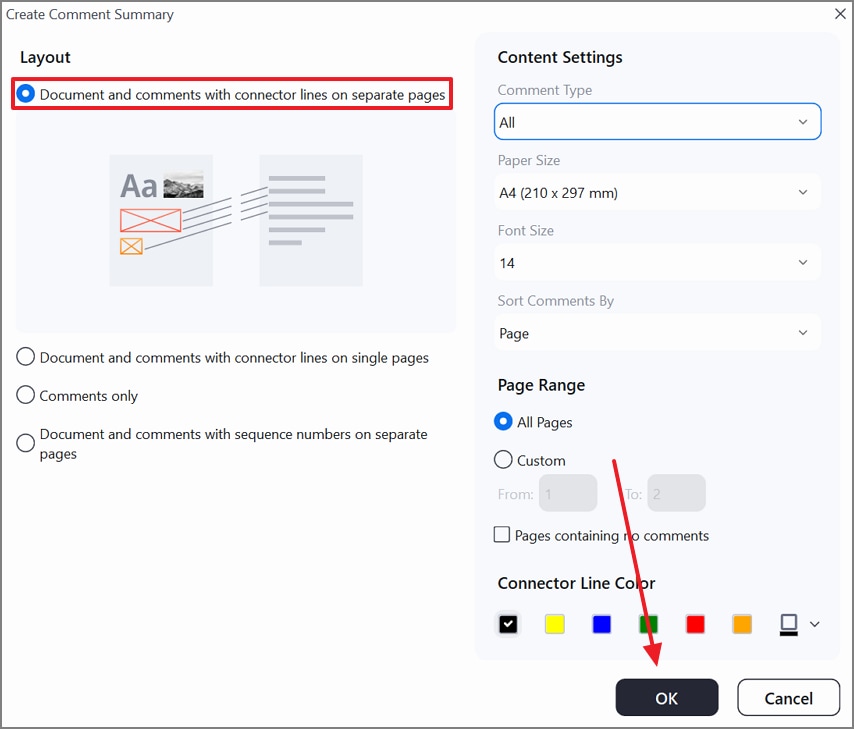Select the green connector line color
The image size is (854, 729).
648,623
